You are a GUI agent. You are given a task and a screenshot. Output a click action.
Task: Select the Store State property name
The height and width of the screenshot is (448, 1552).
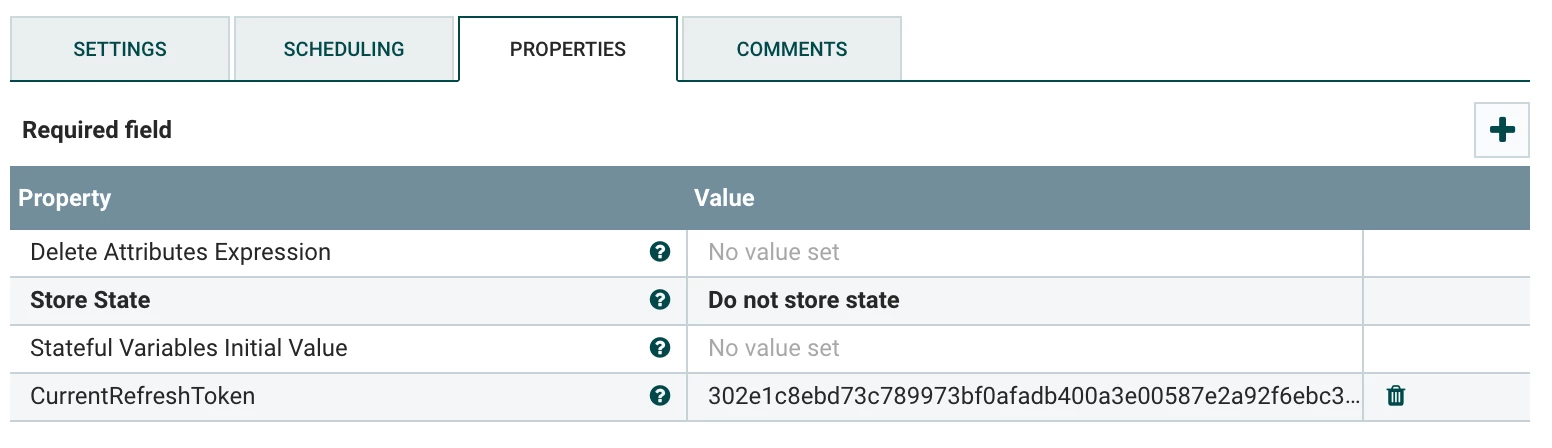click(x=90, y=300)
